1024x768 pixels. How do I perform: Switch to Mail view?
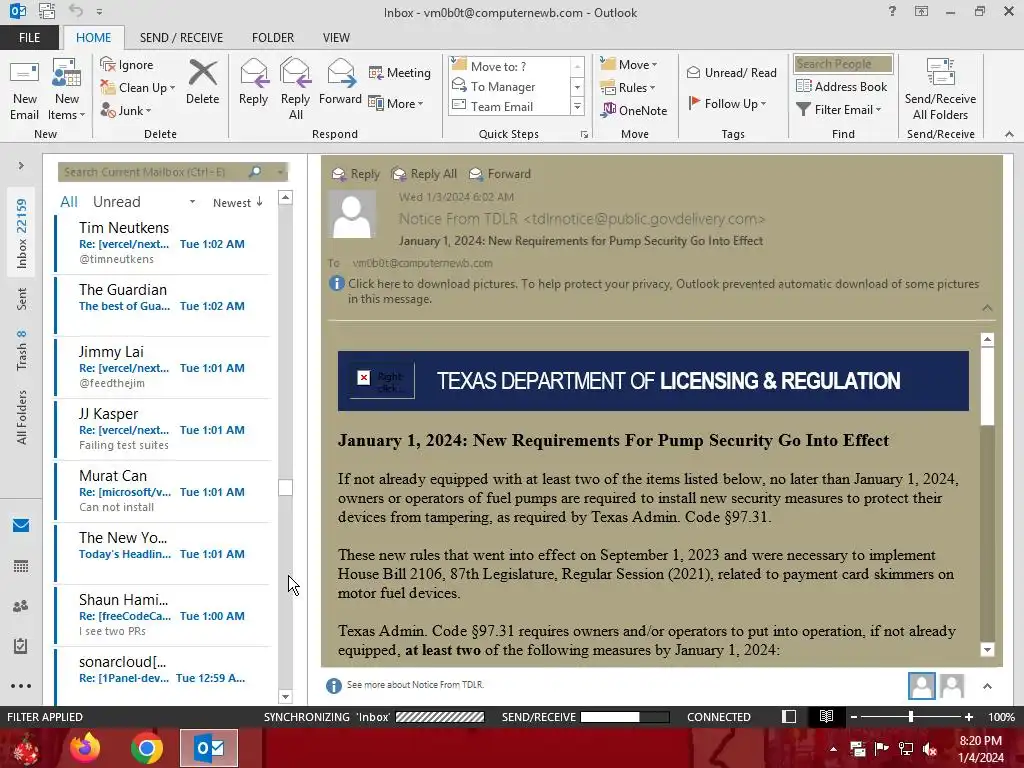coord(21,526)
